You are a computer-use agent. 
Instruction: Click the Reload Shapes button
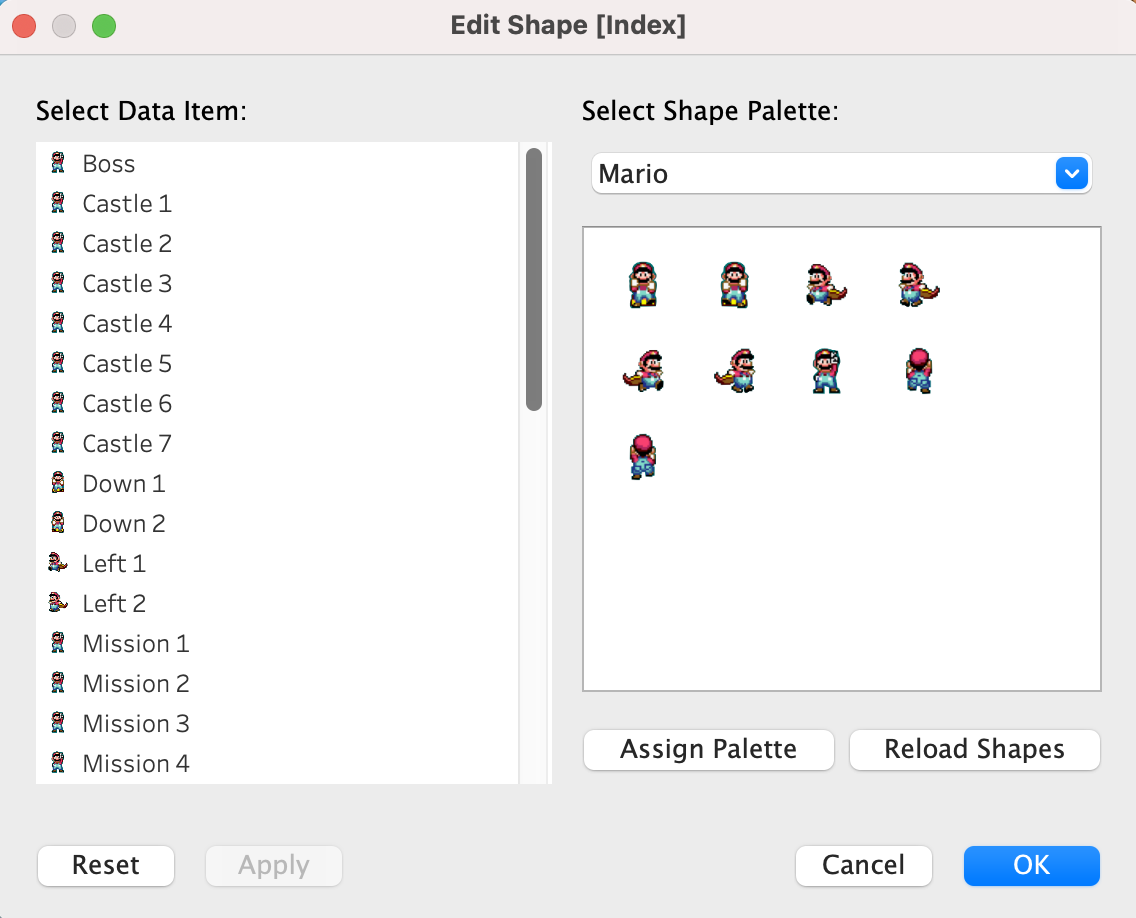point(973,749)
